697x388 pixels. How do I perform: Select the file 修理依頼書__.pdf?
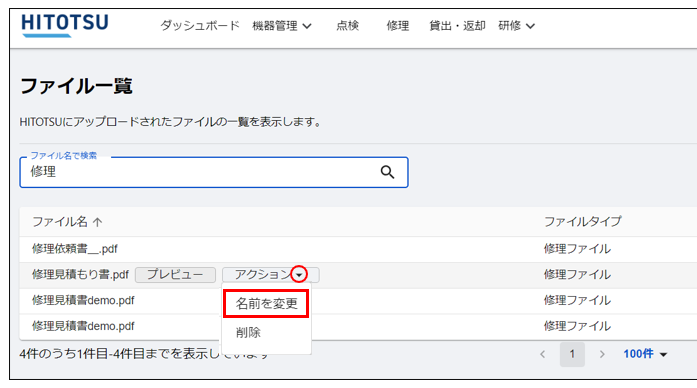tap(75, 249)
